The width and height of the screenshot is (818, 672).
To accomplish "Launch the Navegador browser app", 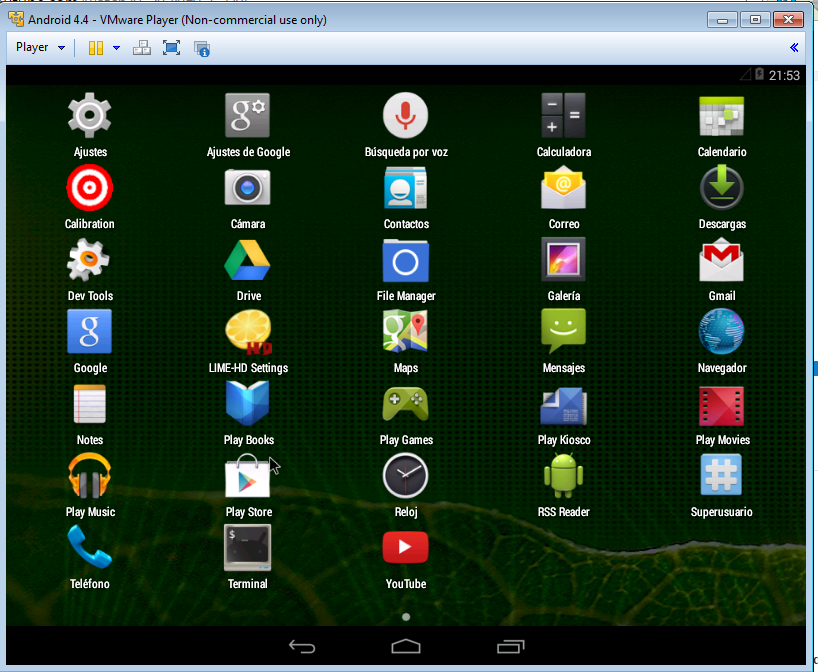I will (721, 332).
